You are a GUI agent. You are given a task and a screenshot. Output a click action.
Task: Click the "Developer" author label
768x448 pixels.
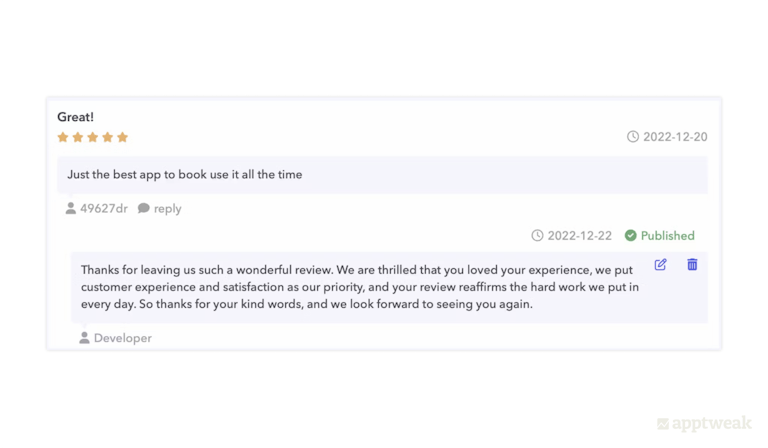123,338
